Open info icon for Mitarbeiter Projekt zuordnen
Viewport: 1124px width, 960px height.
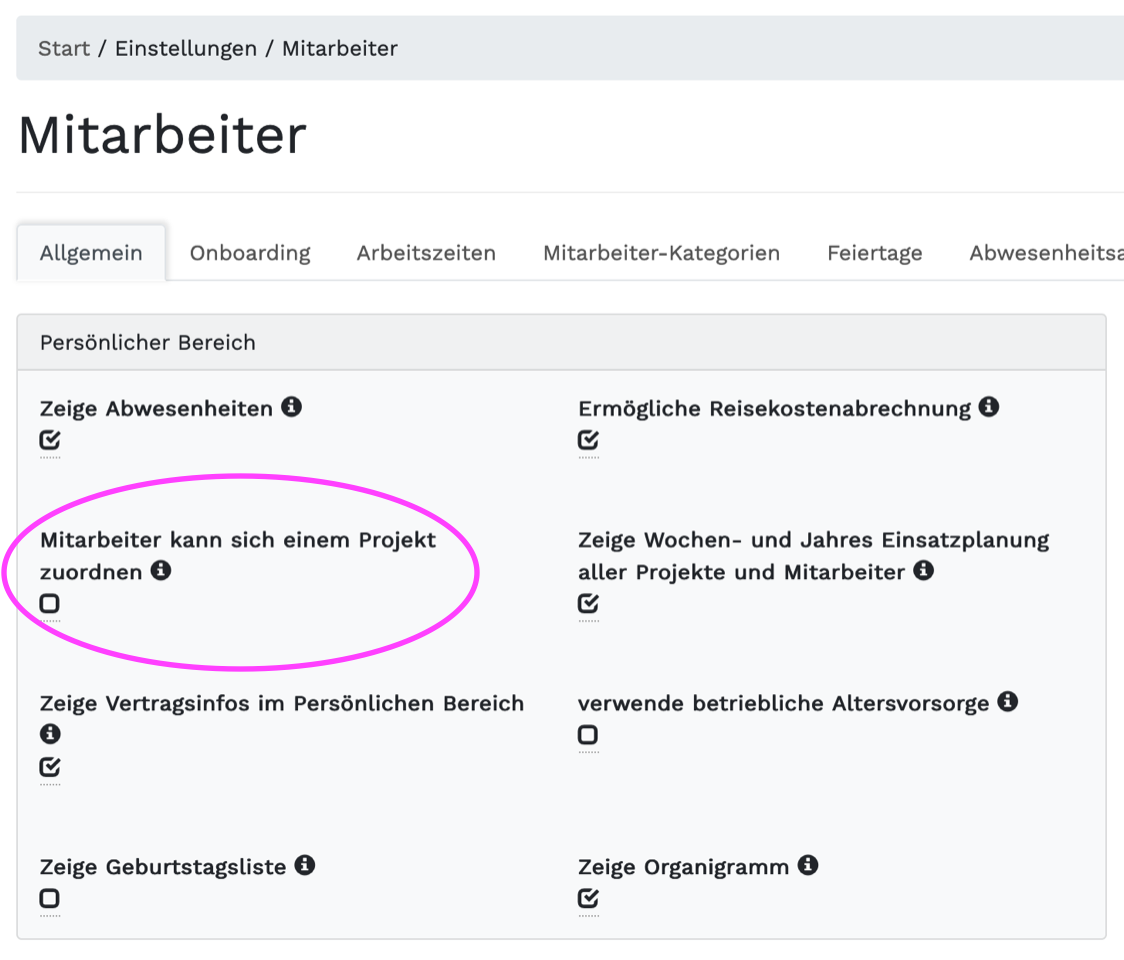pos(161,571)
